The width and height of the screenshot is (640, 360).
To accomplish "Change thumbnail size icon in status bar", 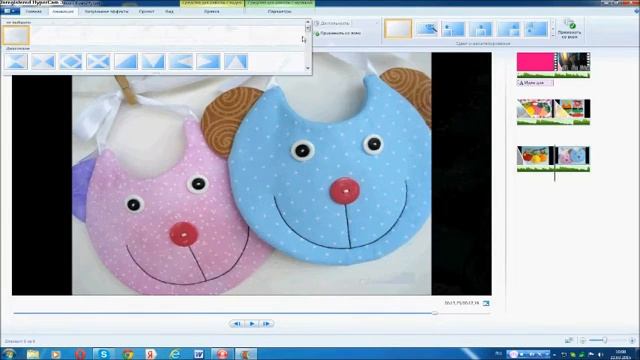I will pos(569,340).
